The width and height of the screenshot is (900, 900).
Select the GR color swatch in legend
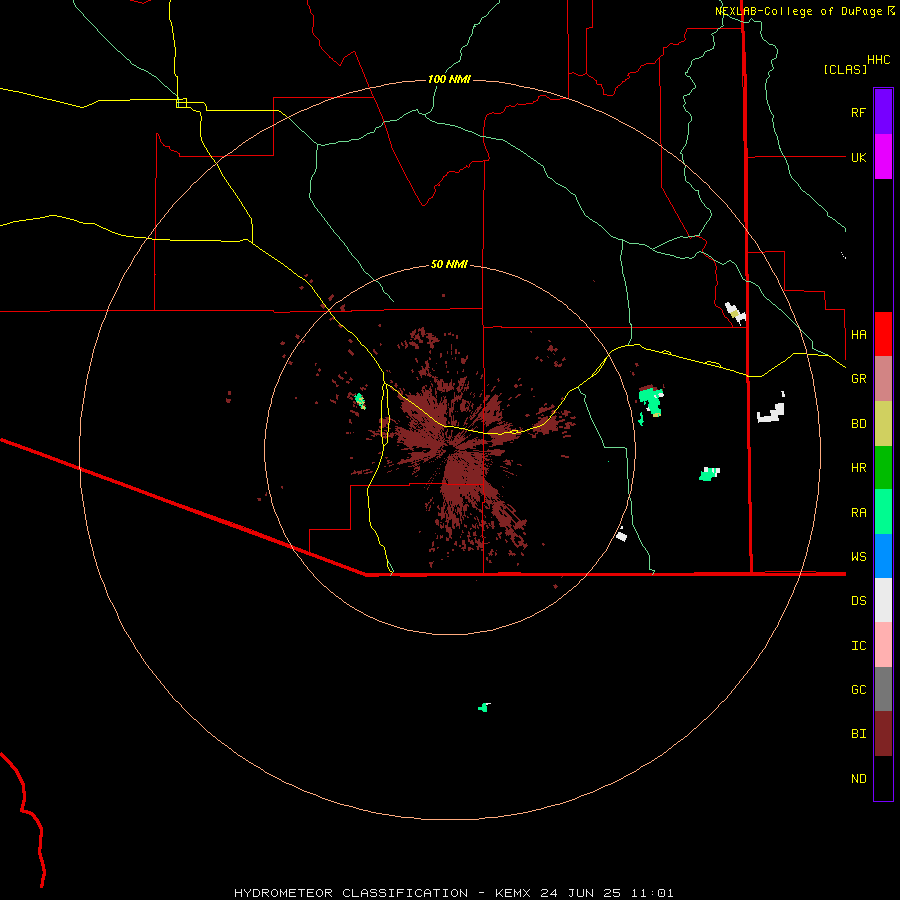coord(883,379)
